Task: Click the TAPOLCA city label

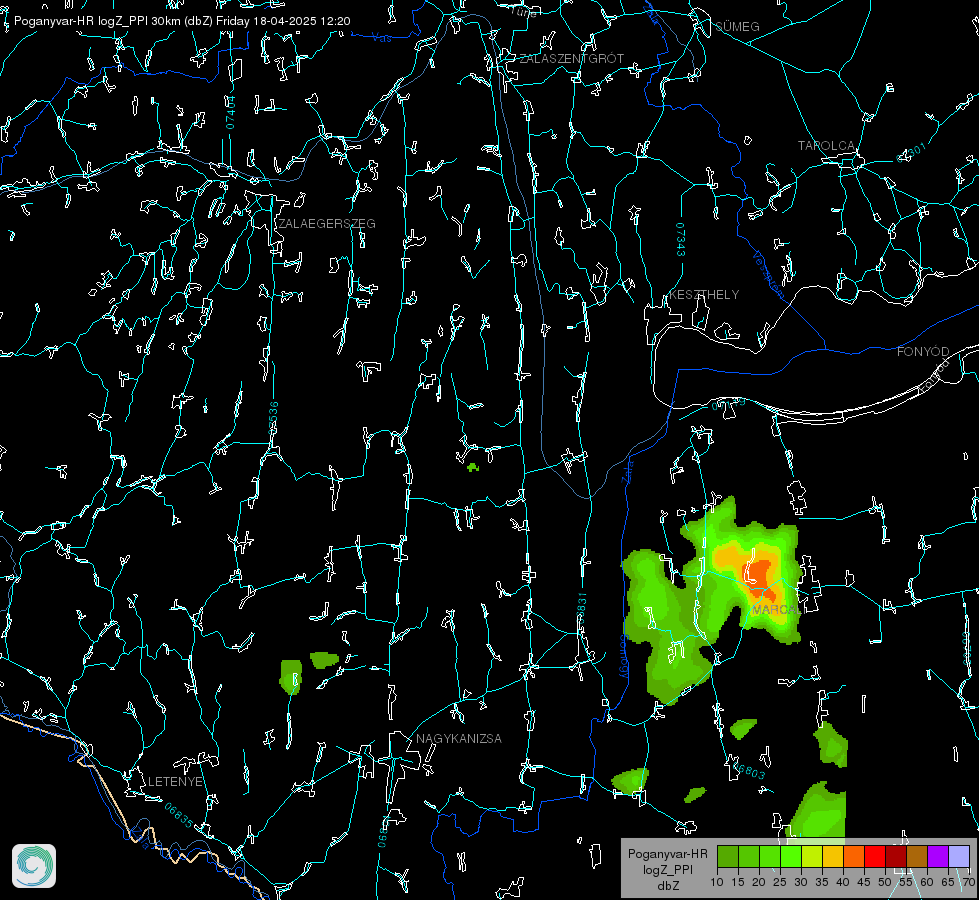Action: click(x=827, y=146)
